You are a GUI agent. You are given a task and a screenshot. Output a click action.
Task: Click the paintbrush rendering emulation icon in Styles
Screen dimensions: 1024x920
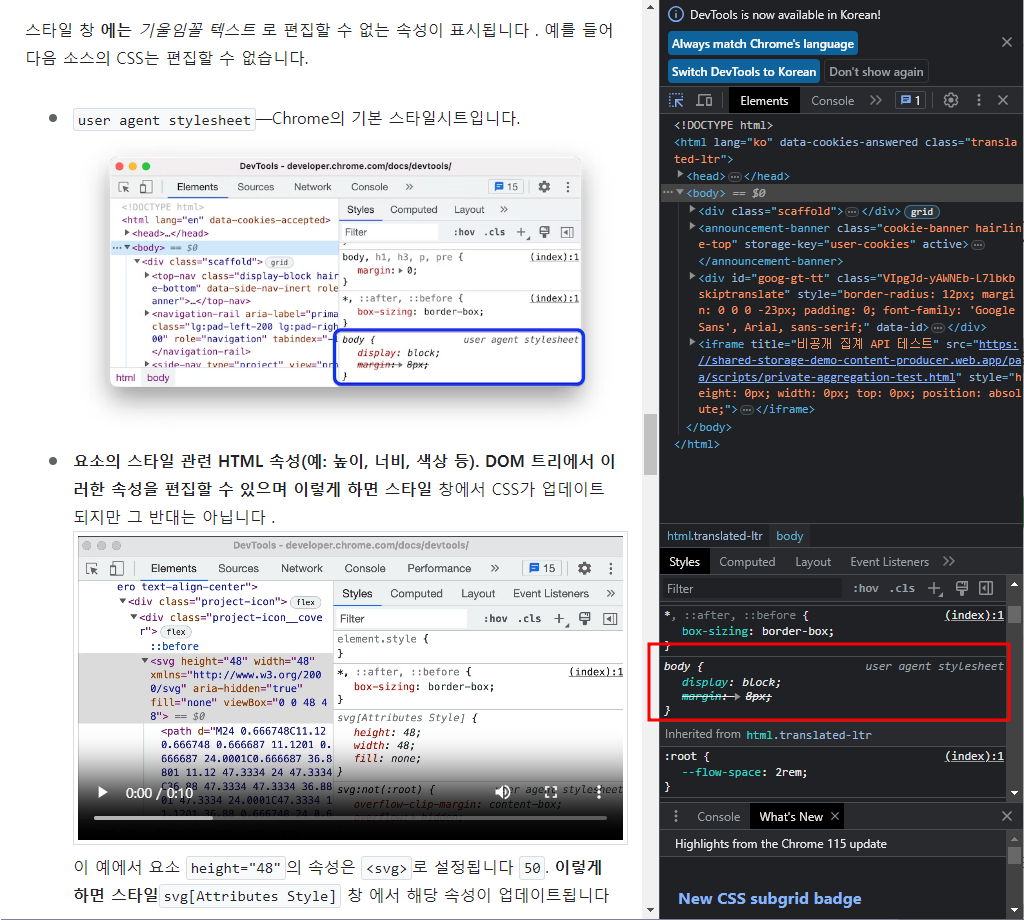961,588
